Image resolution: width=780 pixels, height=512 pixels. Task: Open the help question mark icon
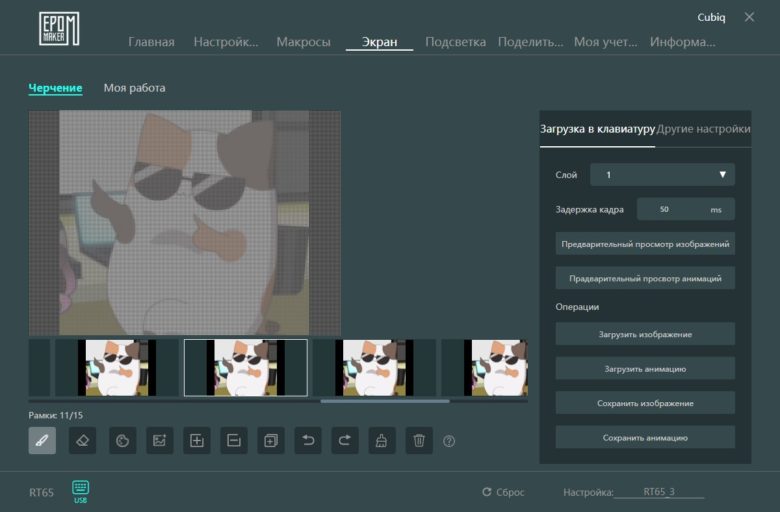click(449, 441)
